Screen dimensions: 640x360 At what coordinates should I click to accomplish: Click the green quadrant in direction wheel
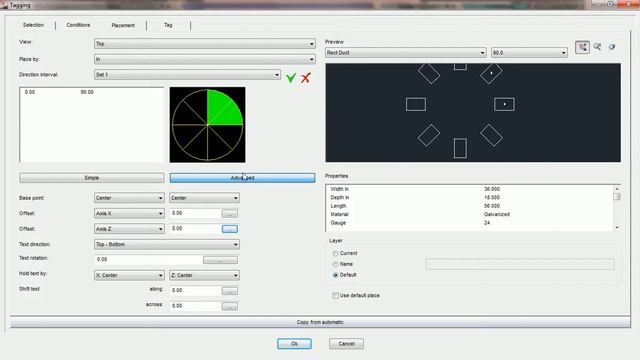(x=222, y=108)
